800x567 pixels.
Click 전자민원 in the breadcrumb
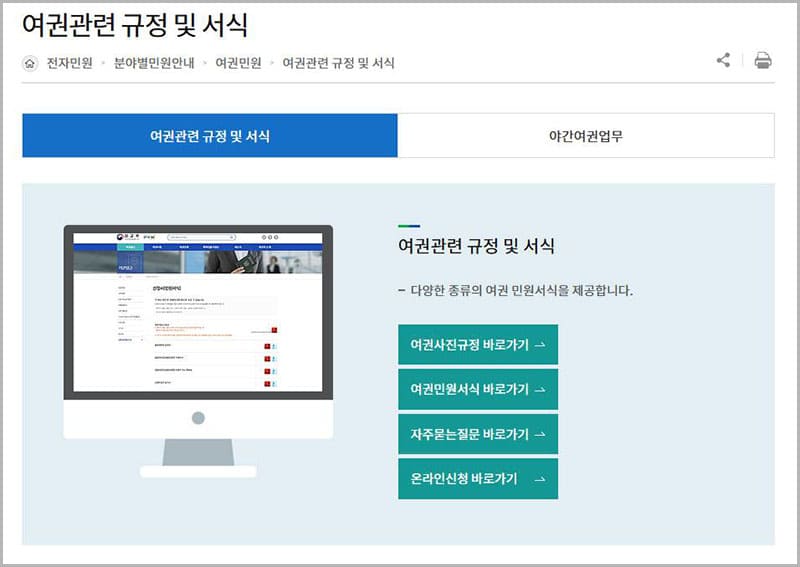coord(69,63)
